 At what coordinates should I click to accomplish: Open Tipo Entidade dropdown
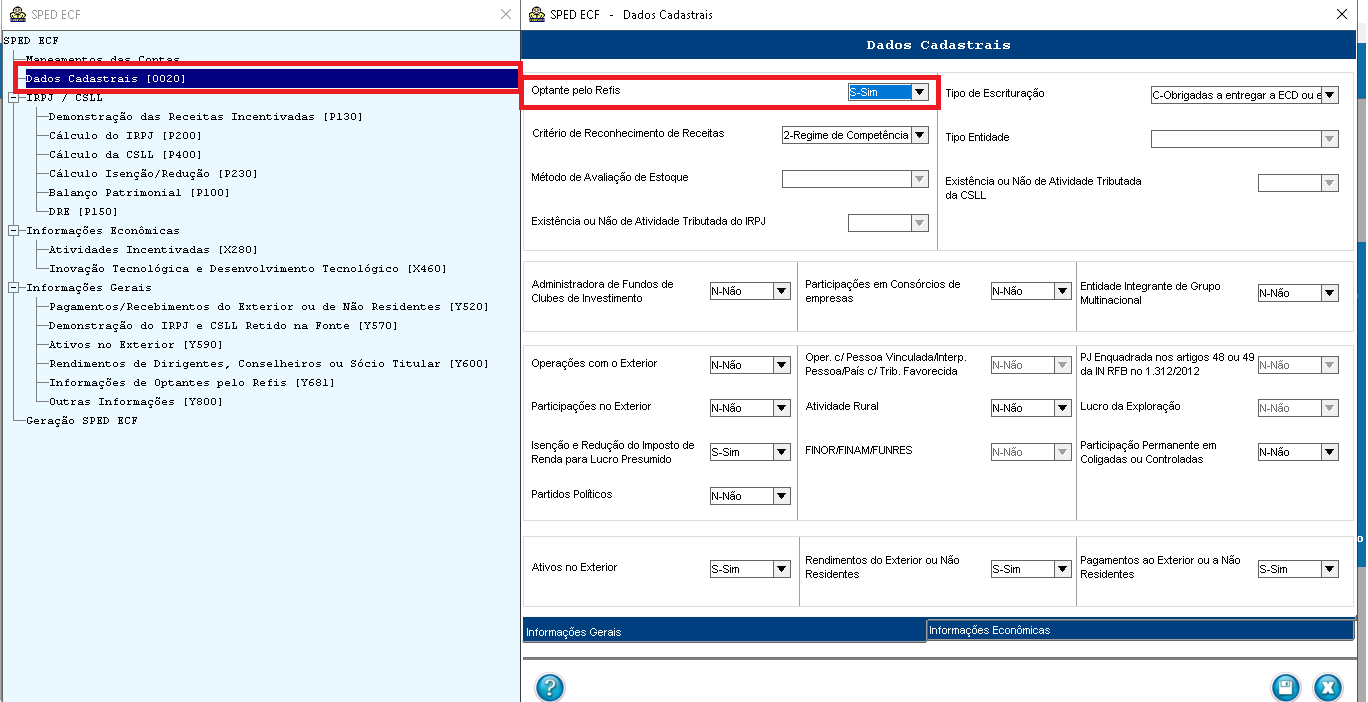(x=1330, y=139)
